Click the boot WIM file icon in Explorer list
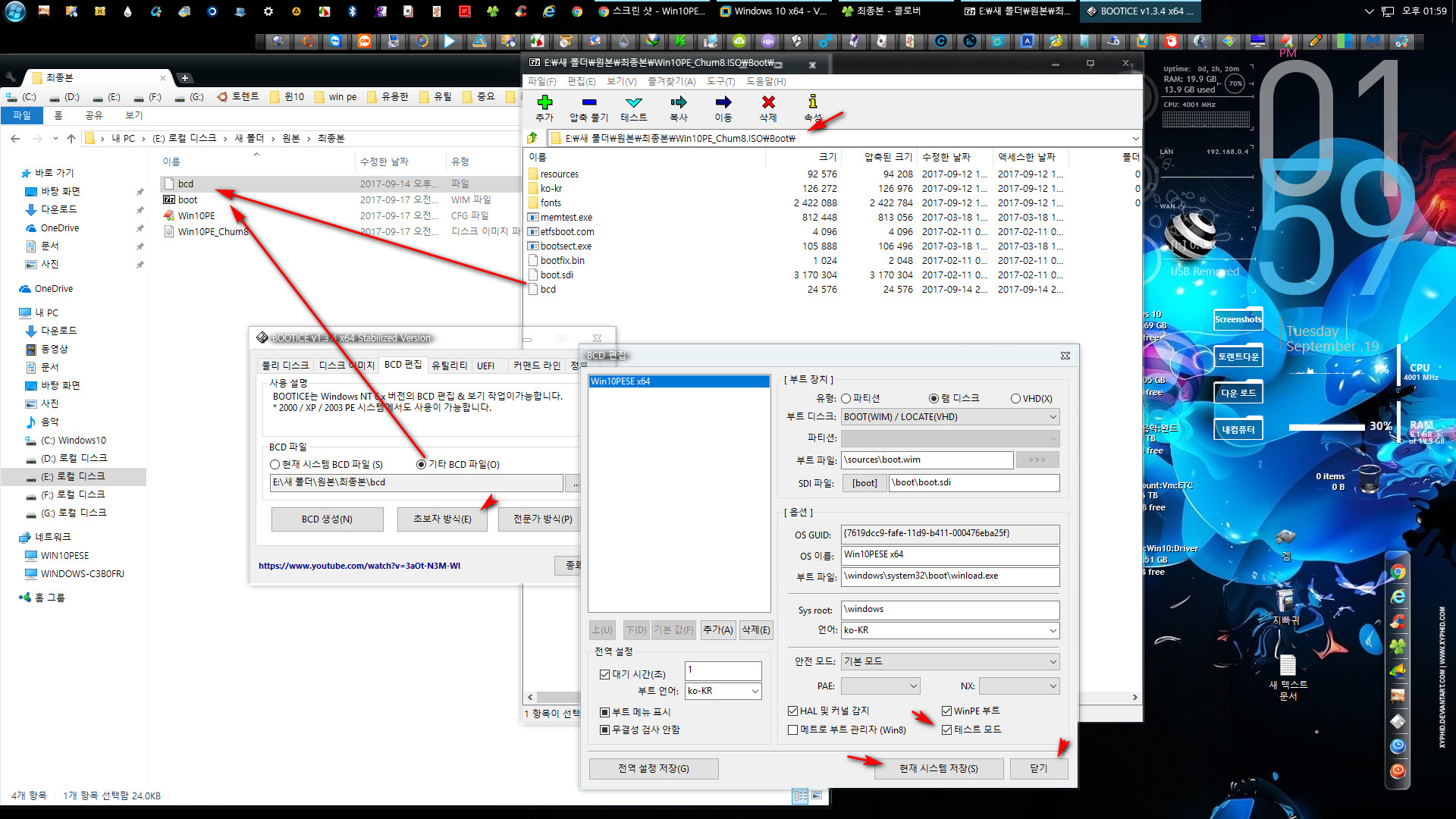The width and height of the screenshot is (1456, 819). (169, 199)
